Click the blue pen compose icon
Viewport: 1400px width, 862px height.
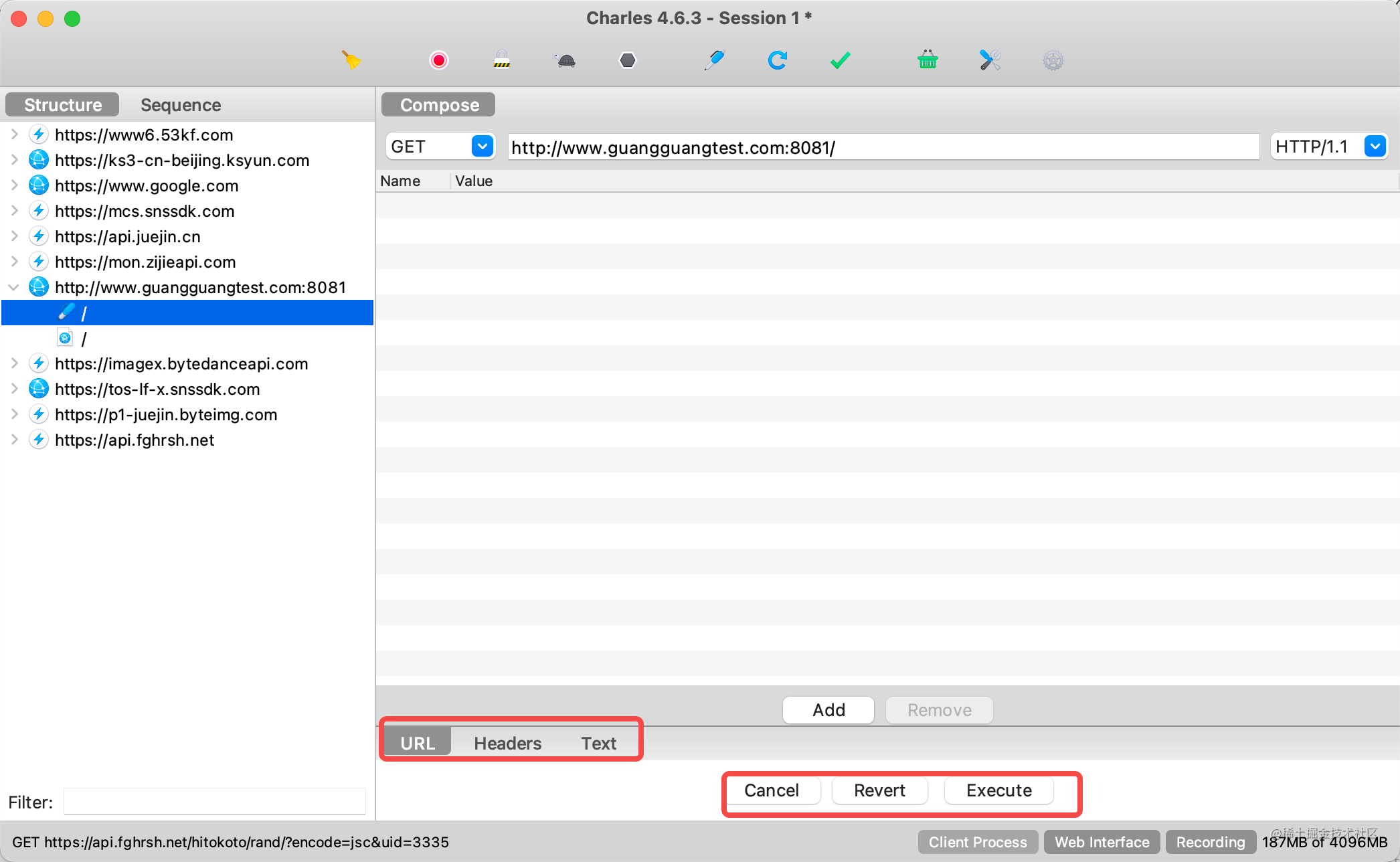click(715, 60)
